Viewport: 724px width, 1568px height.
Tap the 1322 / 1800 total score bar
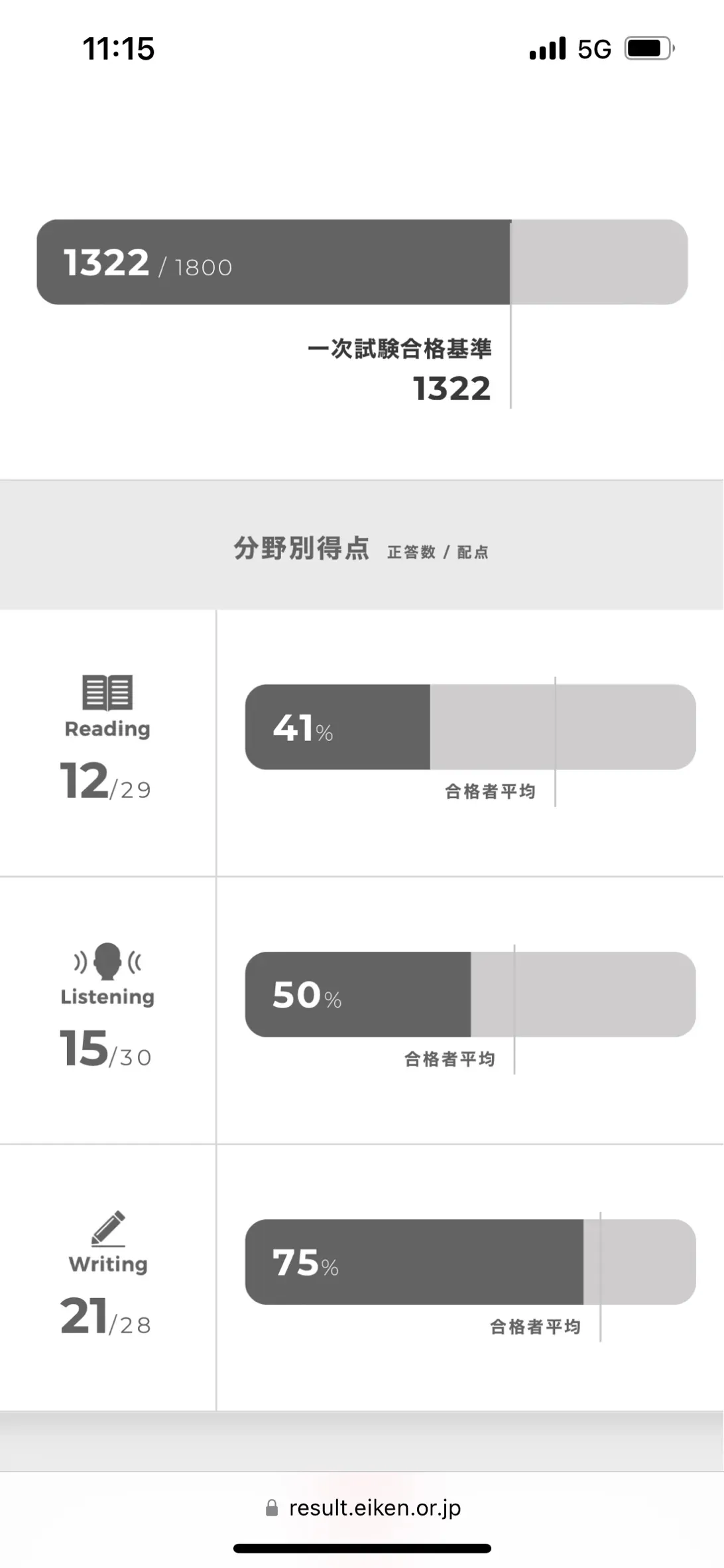pos(362,262)
